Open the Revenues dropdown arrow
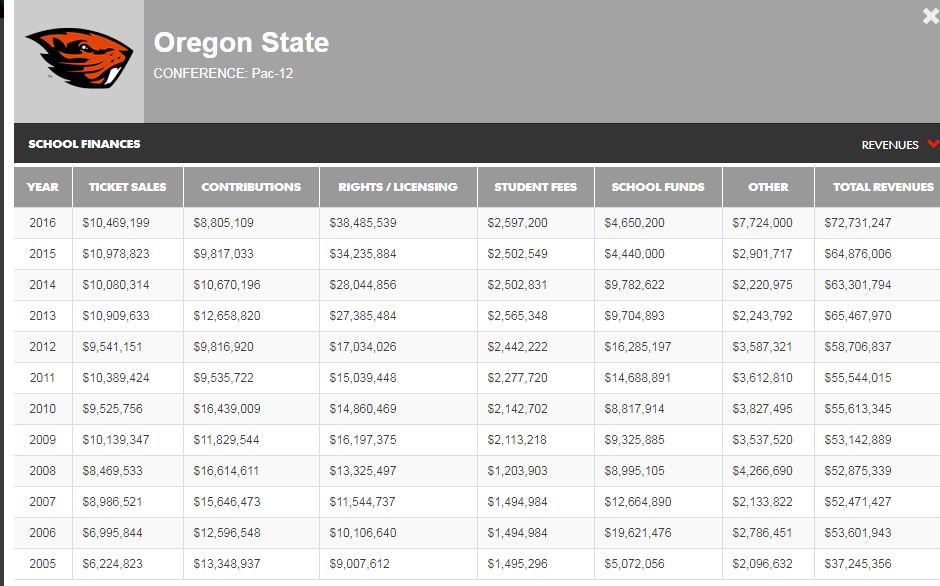Image resolution: width=940 pixels, height=586 pixels. [x=933, y=144]
